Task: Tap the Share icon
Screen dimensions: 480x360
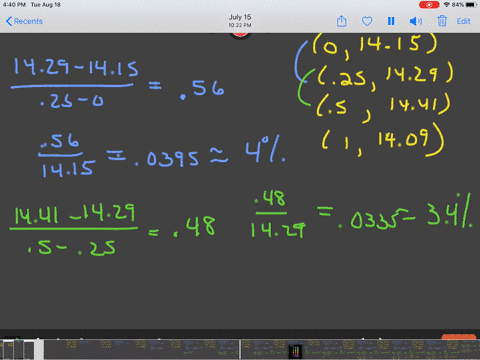Action: (341, 21)
